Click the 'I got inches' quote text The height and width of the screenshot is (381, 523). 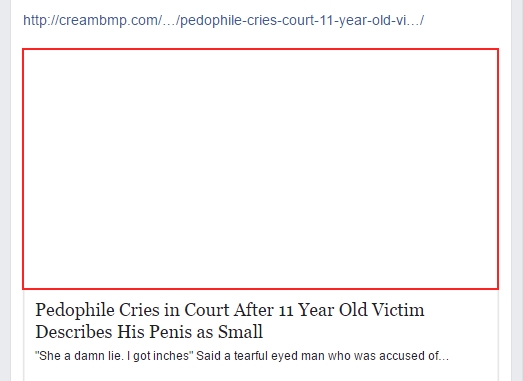[x=160, y=356]
